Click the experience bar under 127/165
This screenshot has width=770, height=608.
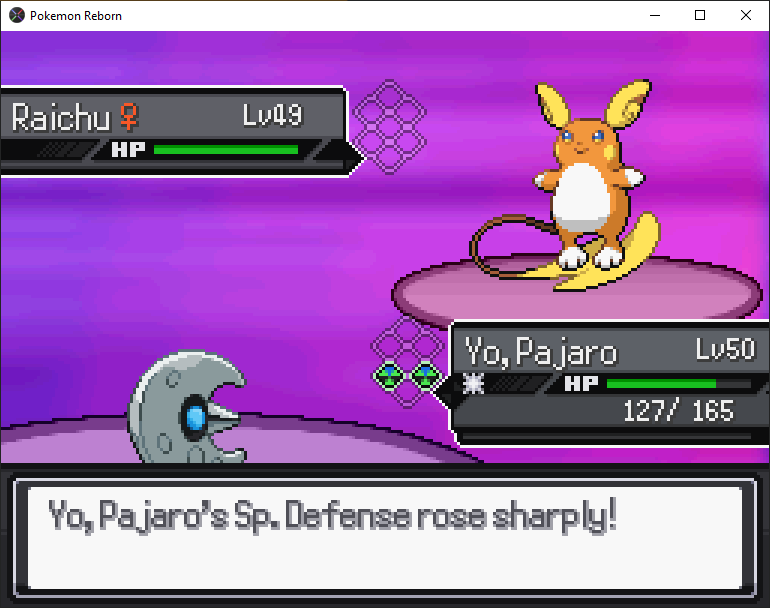coord(607,436)
